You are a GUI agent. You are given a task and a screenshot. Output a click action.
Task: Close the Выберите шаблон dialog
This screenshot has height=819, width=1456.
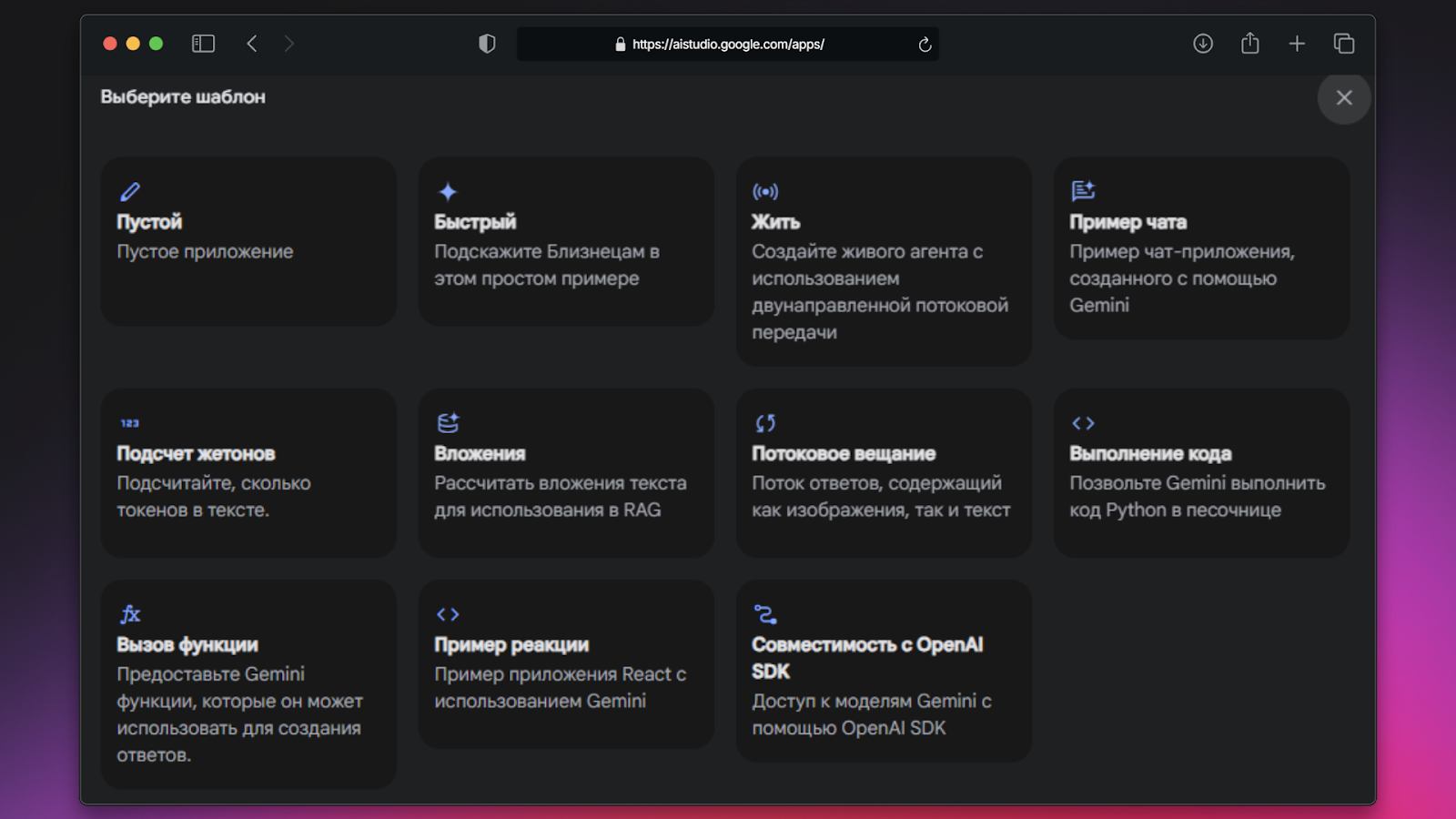click(x=1344, y=98)
